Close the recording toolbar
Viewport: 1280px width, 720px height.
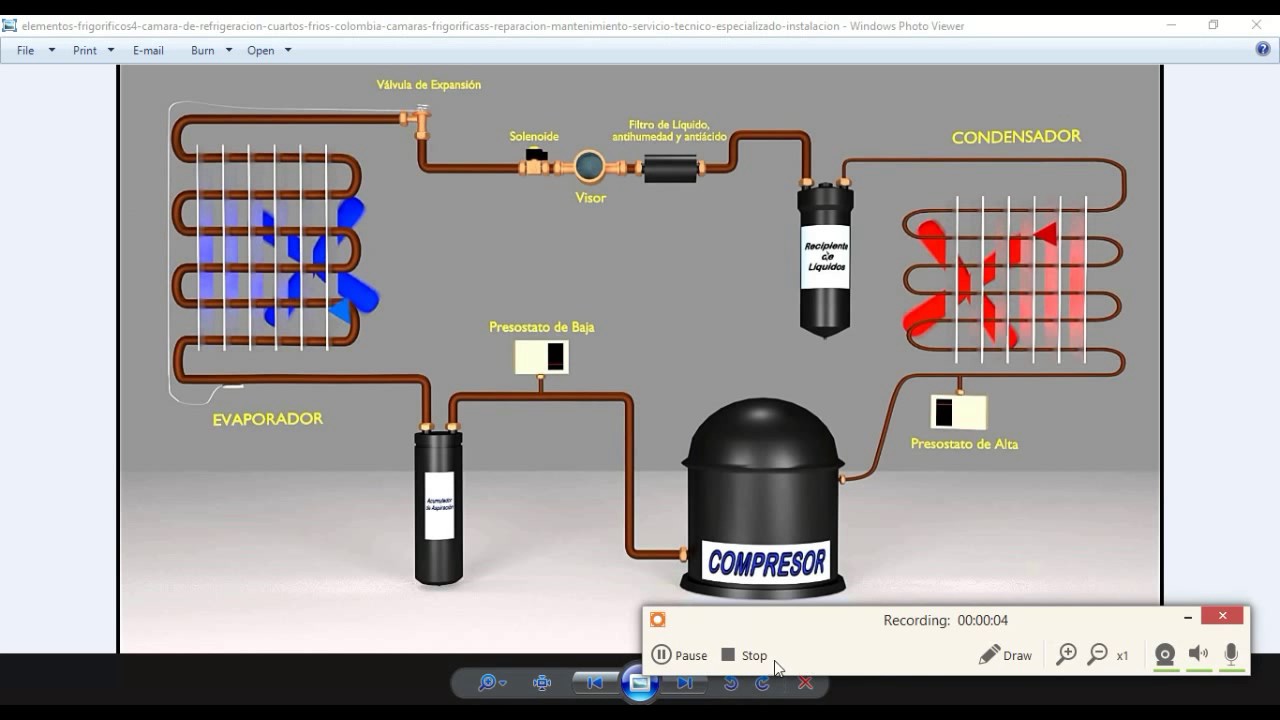pos(1222,616)
